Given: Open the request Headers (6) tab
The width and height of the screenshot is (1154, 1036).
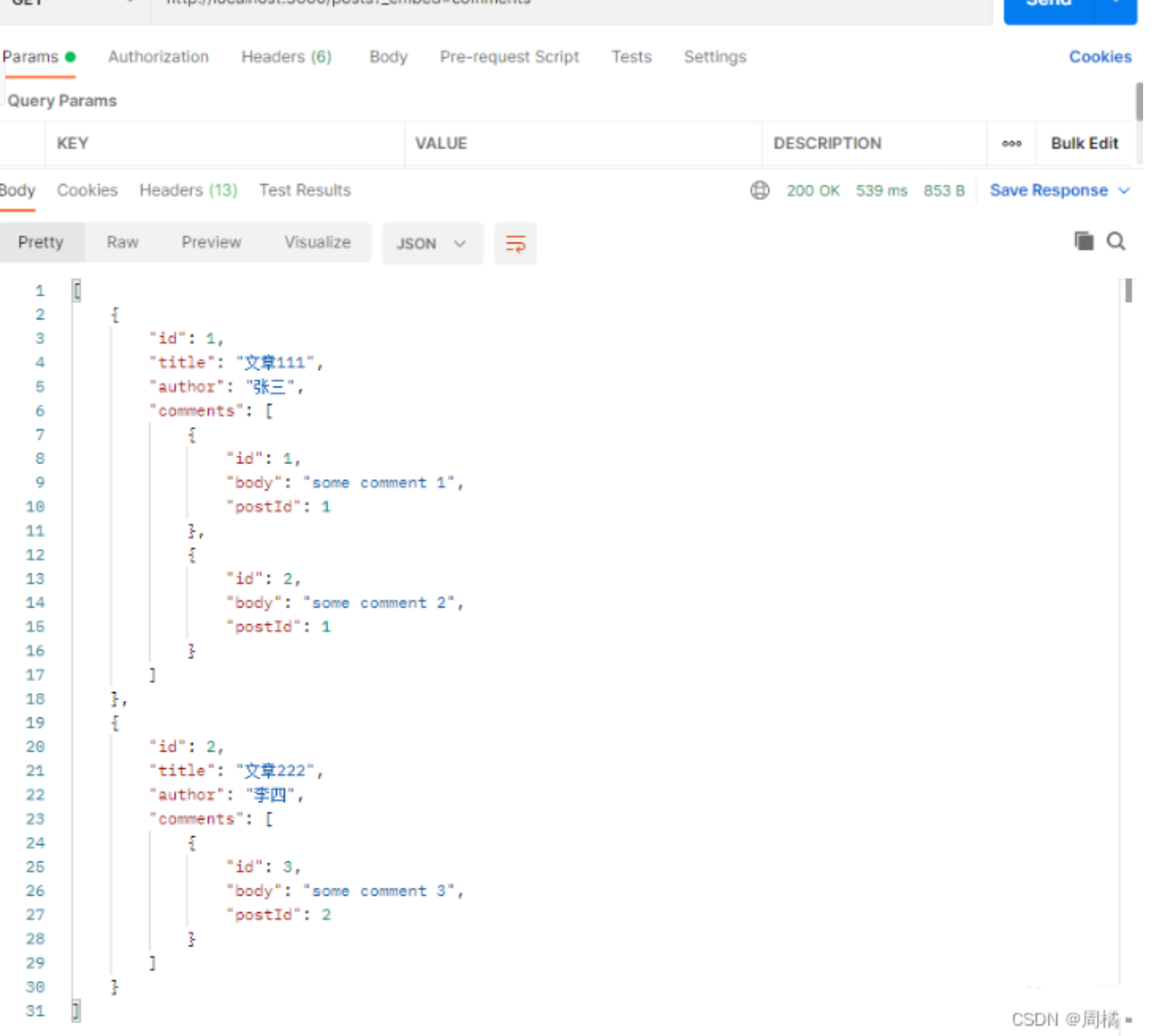Looking at the screenshot, I should click(x=286, y=57).
